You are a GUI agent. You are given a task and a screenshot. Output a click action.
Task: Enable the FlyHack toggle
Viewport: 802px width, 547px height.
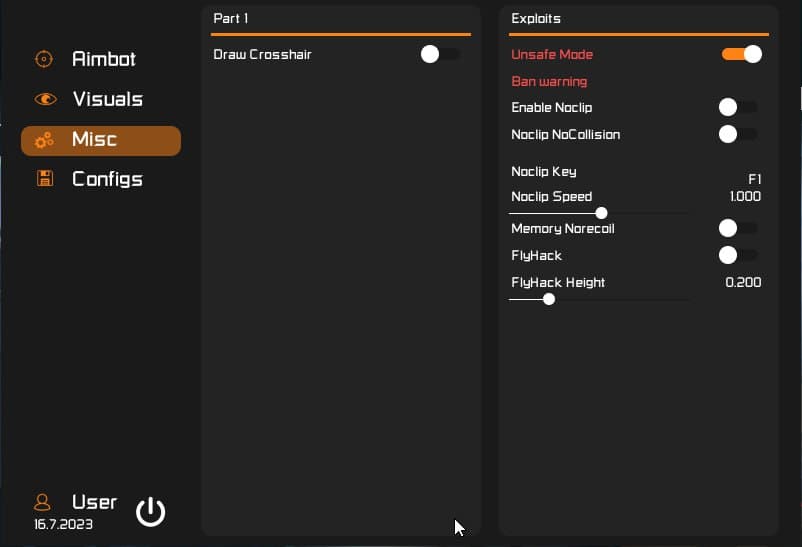pos(737,255)
